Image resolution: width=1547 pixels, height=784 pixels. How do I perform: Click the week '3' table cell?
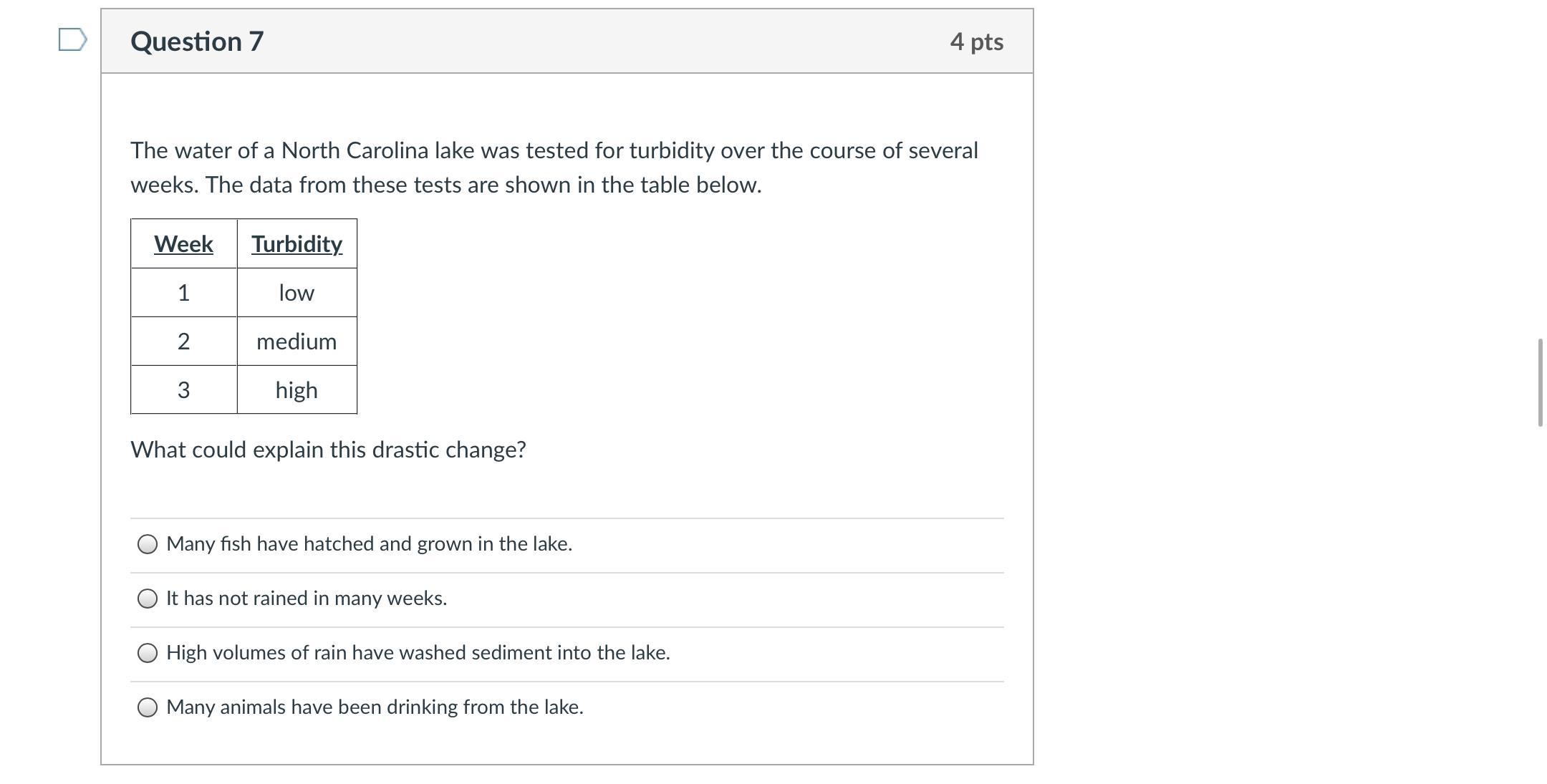click(x=183, y=390)
